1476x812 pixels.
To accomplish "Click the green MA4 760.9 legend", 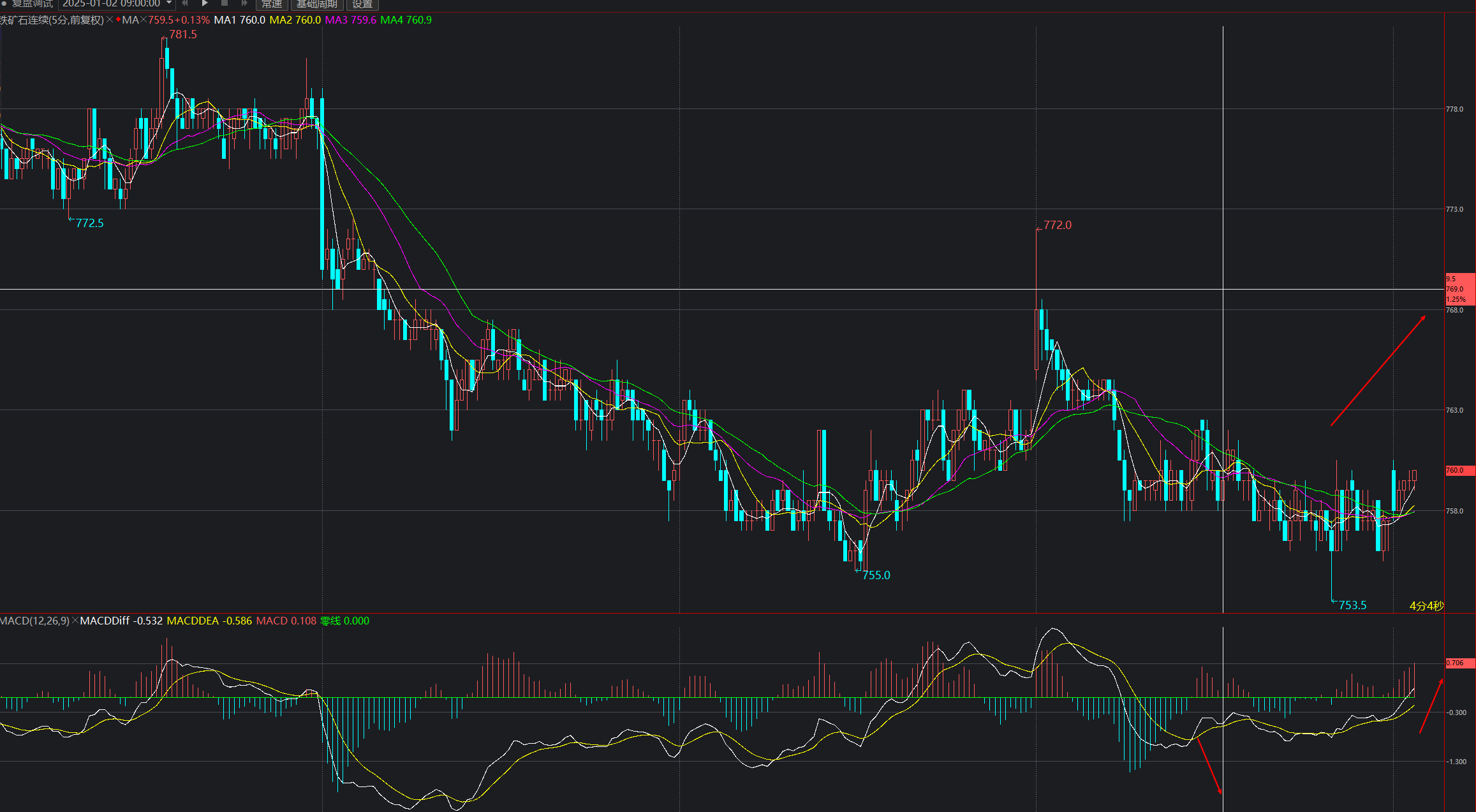I will 406,20.
